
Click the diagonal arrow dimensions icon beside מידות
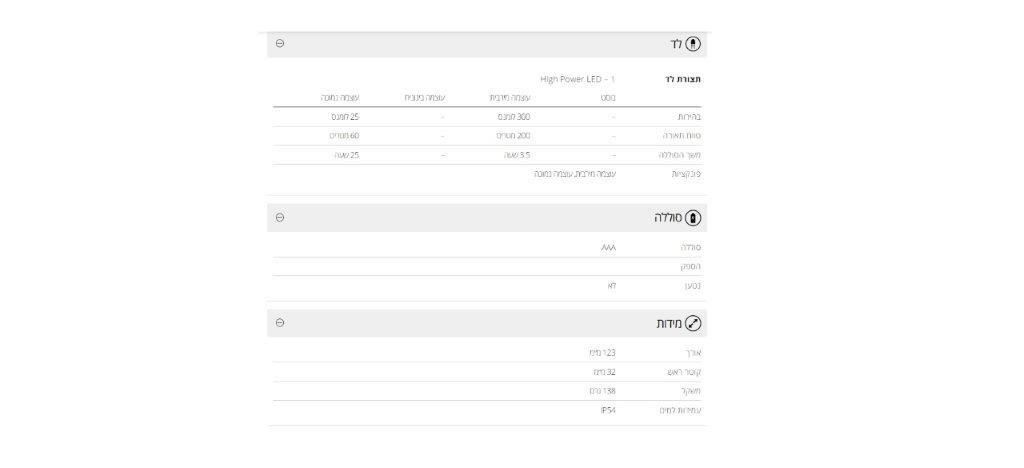693,323
